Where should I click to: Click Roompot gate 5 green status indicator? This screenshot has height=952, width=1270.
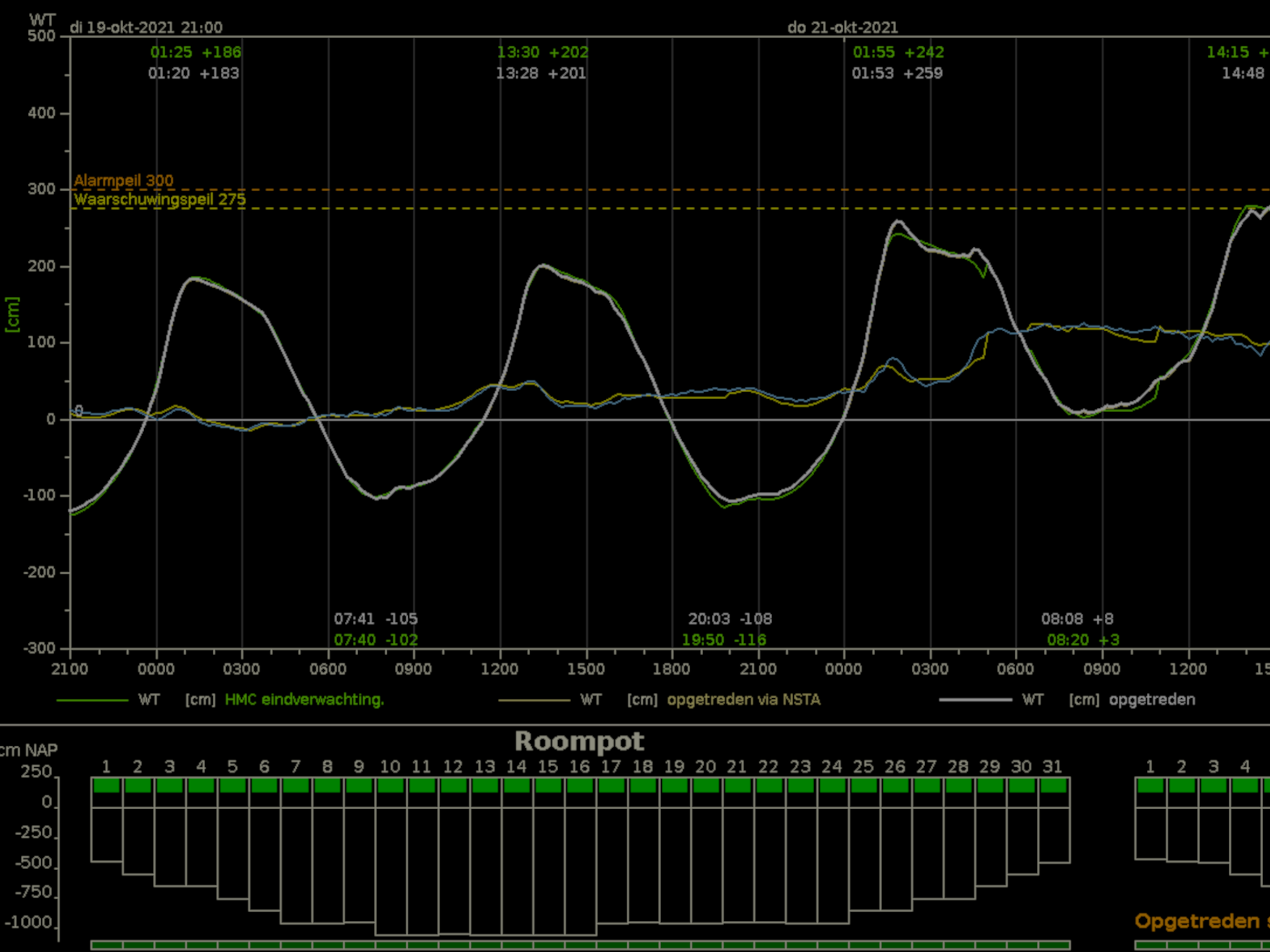point(233,786)
